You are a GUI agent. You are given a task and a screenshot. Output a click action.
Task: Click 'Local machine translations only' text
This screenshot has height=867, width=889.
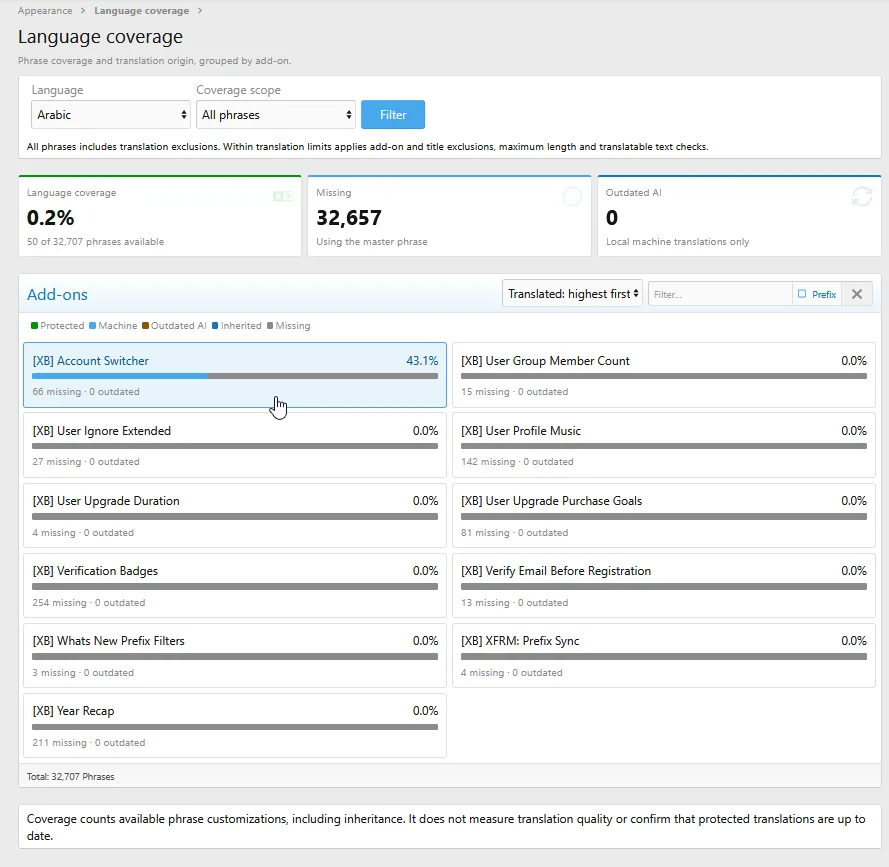(677, 242)
